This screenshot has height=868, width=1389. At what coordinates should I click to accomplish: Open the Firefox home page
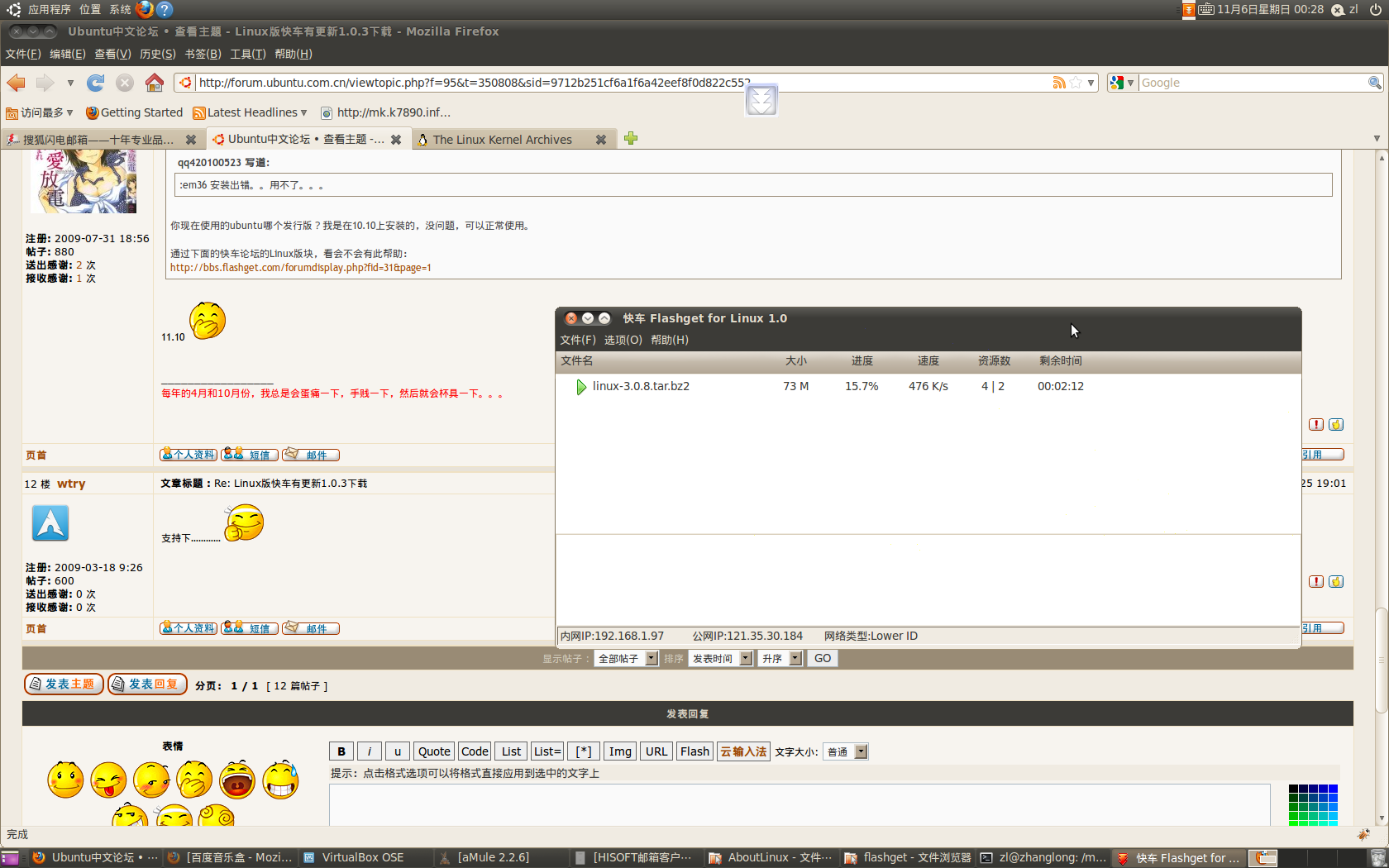(x=154, y=83)
